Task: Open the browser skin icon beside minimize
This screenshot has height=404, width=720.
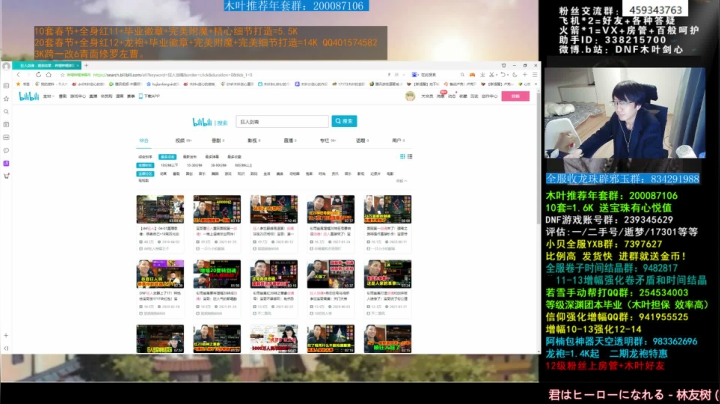Action: [504, 66]
